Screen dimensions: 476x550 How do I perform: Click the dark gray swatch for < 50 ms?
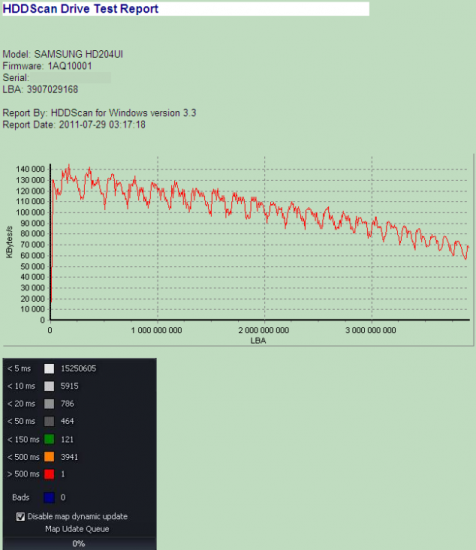click(x=49, y=421)
